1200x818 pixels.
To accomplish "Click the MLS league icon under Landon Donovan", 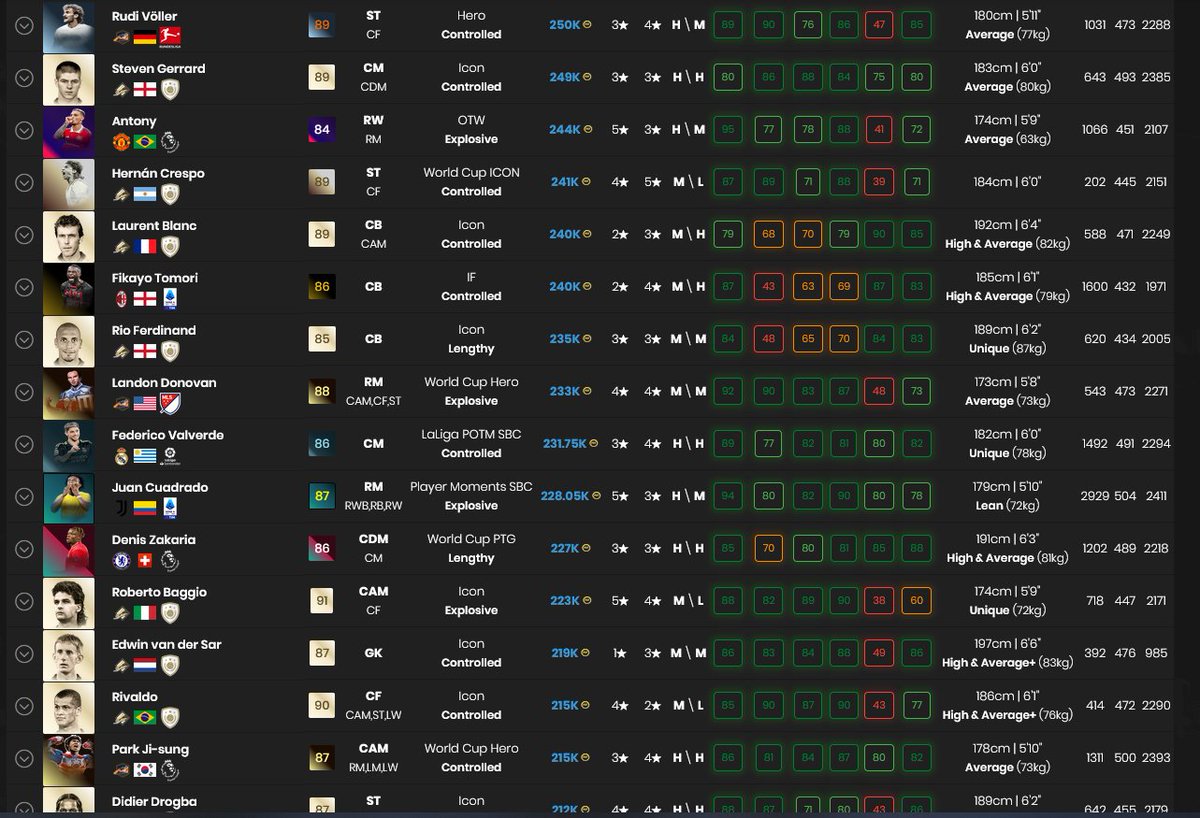I will coord(170,403).
